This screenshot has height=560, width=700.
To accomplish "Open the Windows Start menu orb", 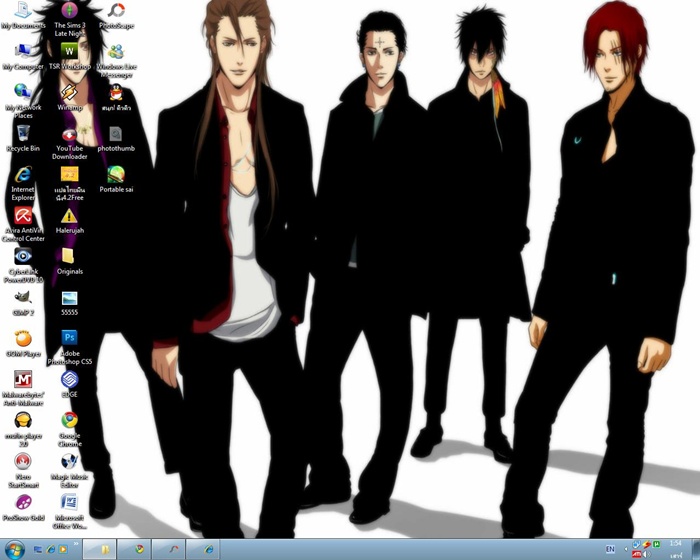I will click(x=15, y=550).
